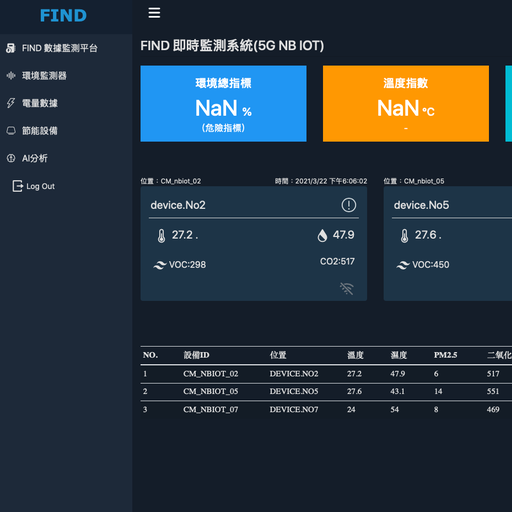Select the blue 環境總指標 card

point(223,104)
